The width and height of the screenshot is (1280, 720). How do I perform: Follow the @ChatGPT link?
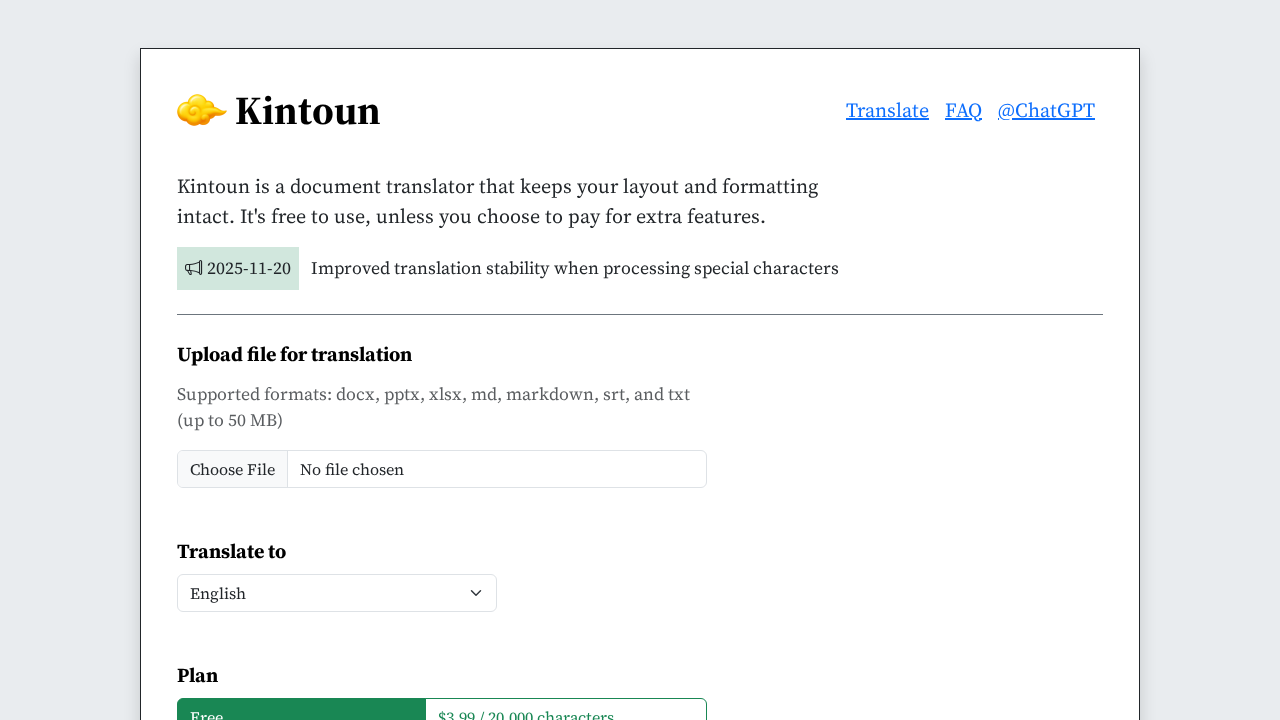(x=1045, y=110)
